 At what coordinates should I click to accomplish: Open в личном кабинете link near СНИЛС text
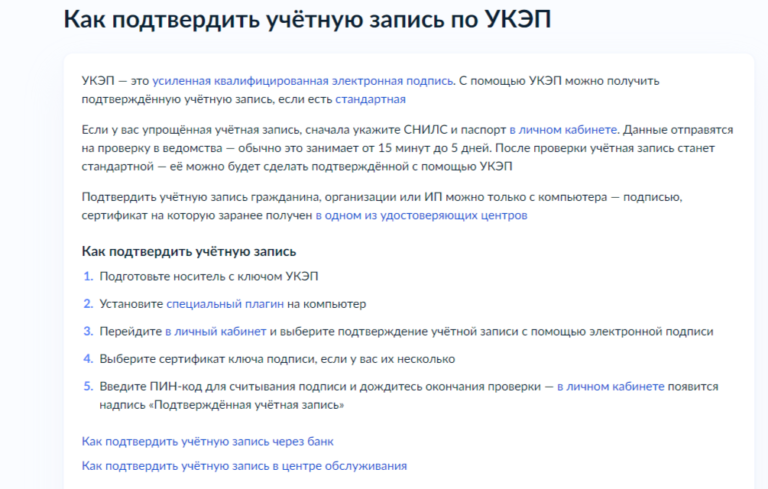point(564,130)
